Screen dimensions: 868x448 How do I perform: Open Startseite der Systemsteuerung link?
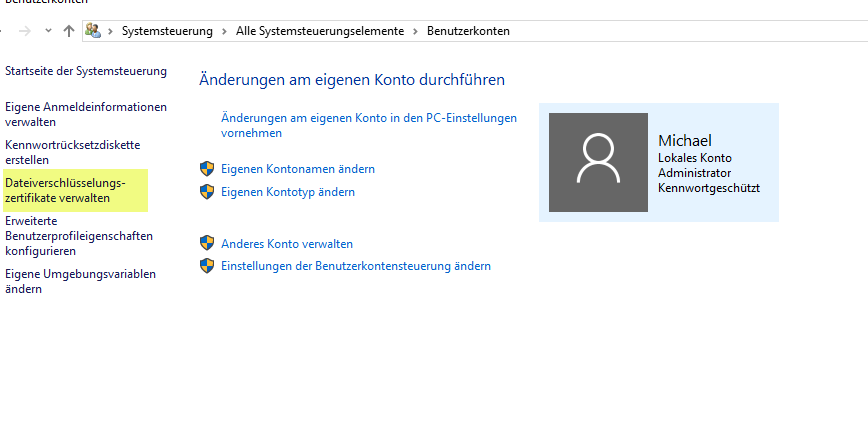pos(86,71)
